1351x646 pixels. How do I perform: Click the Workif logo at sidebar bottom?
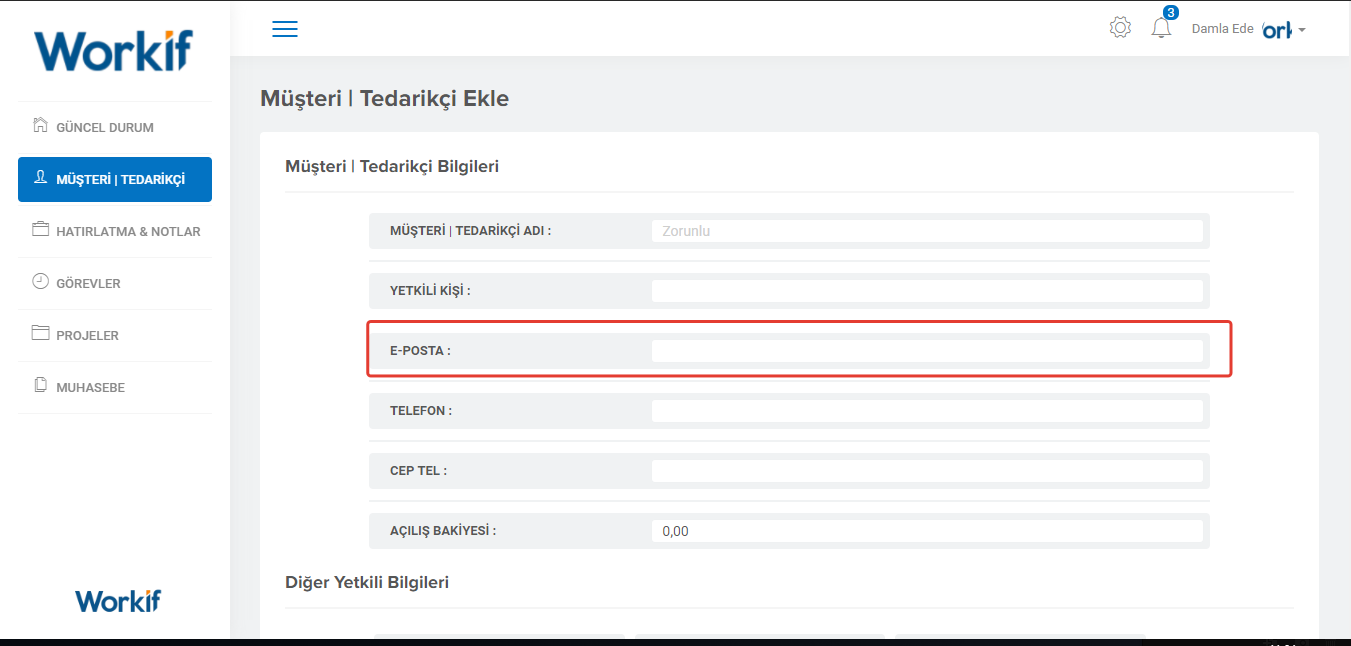click(117, 600)
